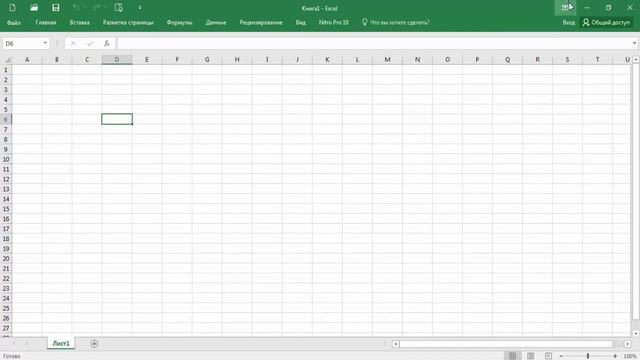This screenshot has width=640, height=360.
Task: Switch to the Вставка ribbon tab
Action: 80,22
